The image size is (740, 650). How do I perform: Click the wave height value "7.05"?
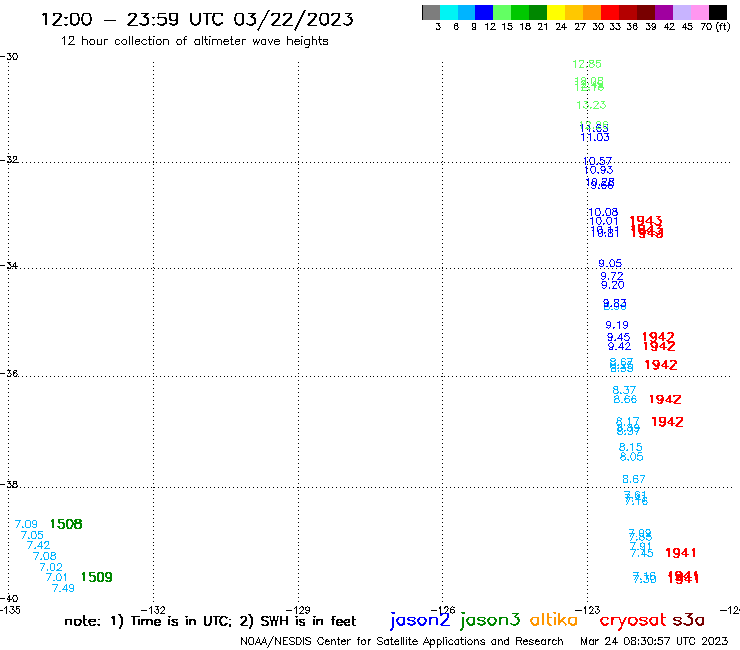click(x=32, y=535)
